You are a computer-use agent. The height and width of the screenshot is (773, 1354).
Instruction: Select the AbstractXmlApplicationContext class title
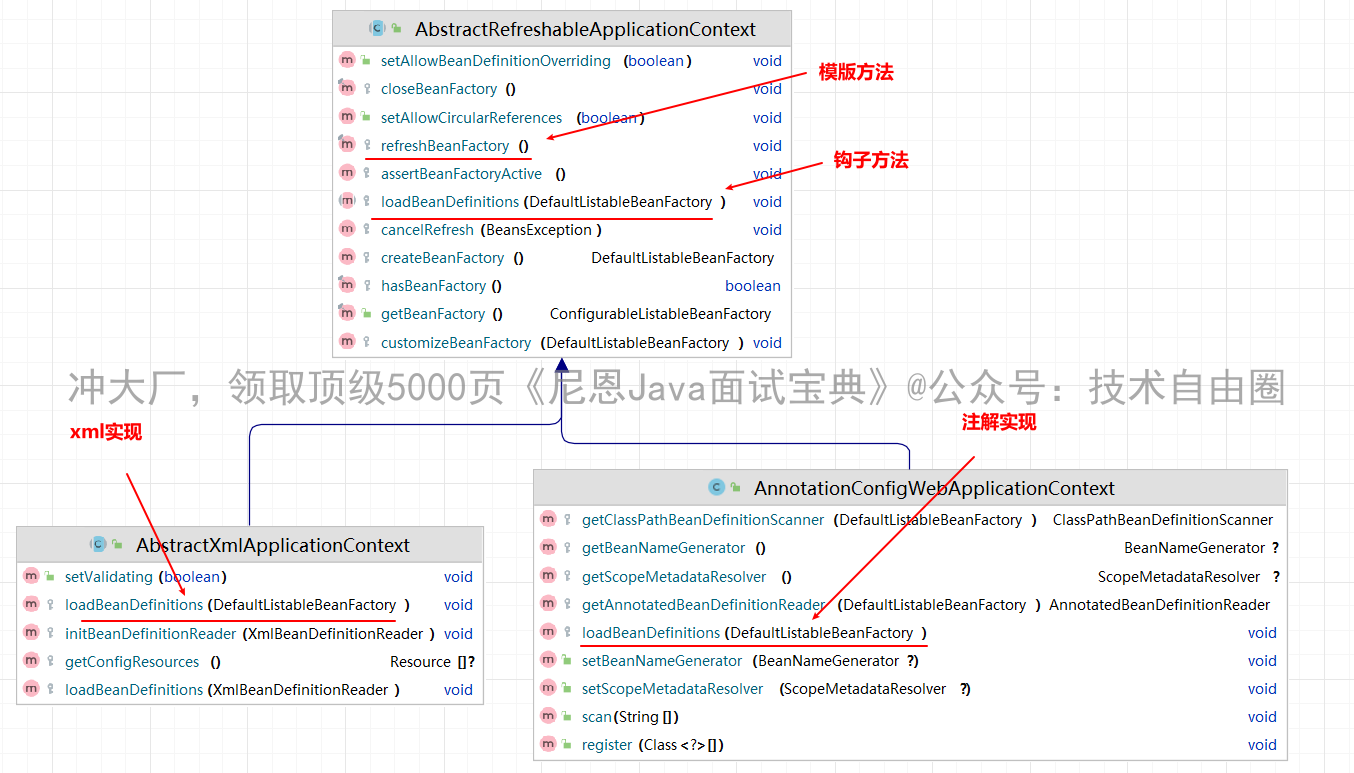272,545
